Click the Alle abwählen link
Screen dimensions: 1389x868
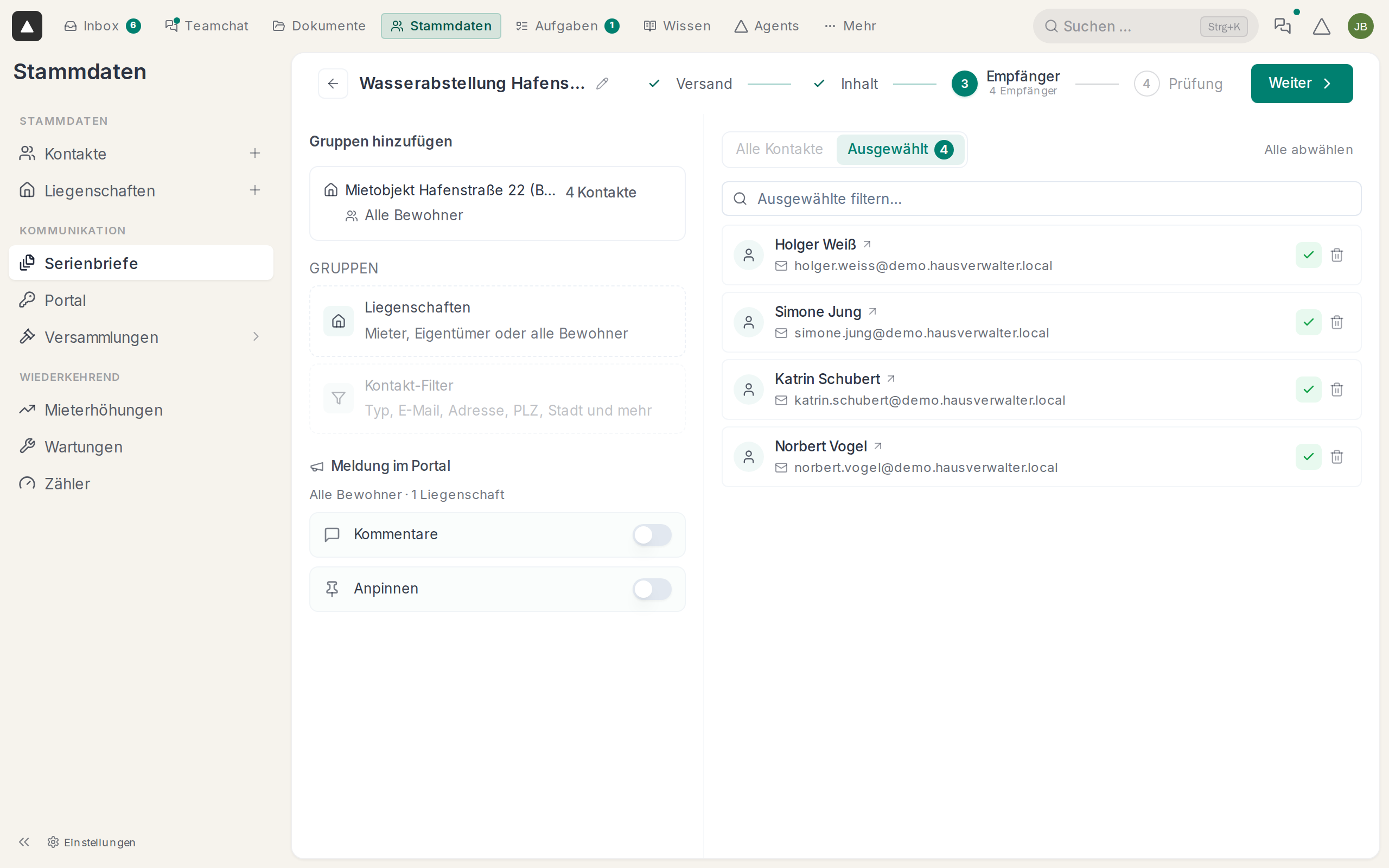click(1308, 149)
